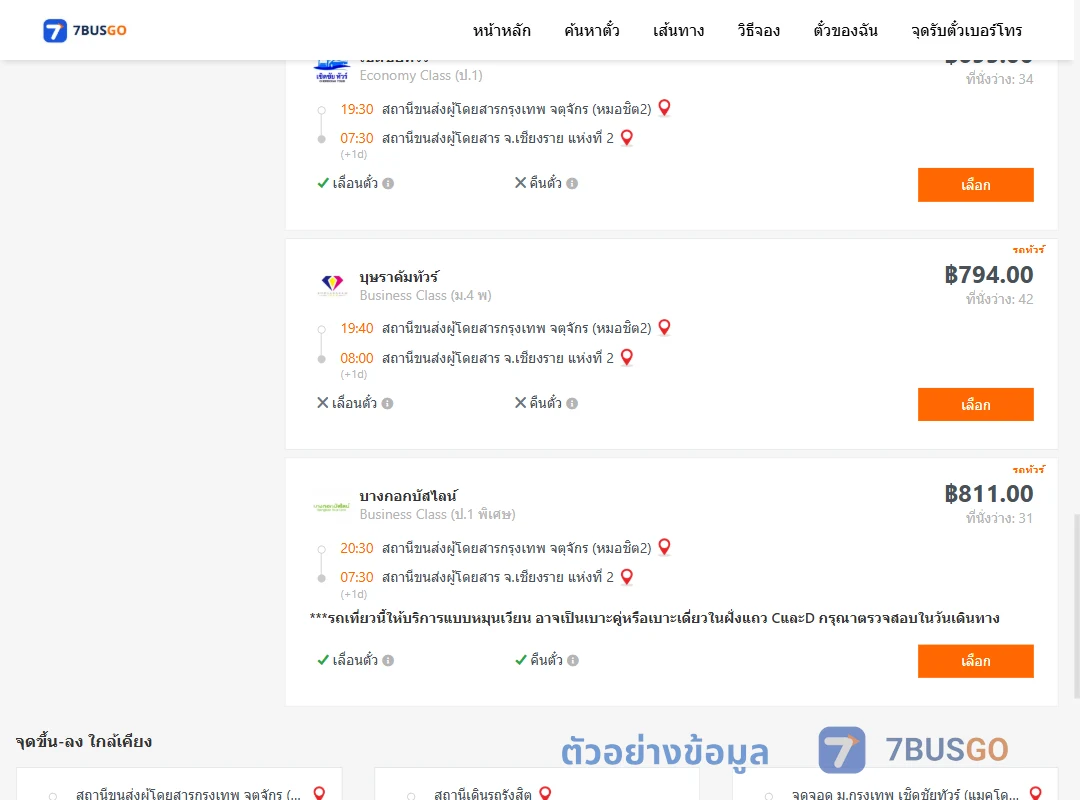Click the 7BUSGO logo in header
Image resolution: width=1080 pixels, height=800 pixels.
click(x=84, y=30)
